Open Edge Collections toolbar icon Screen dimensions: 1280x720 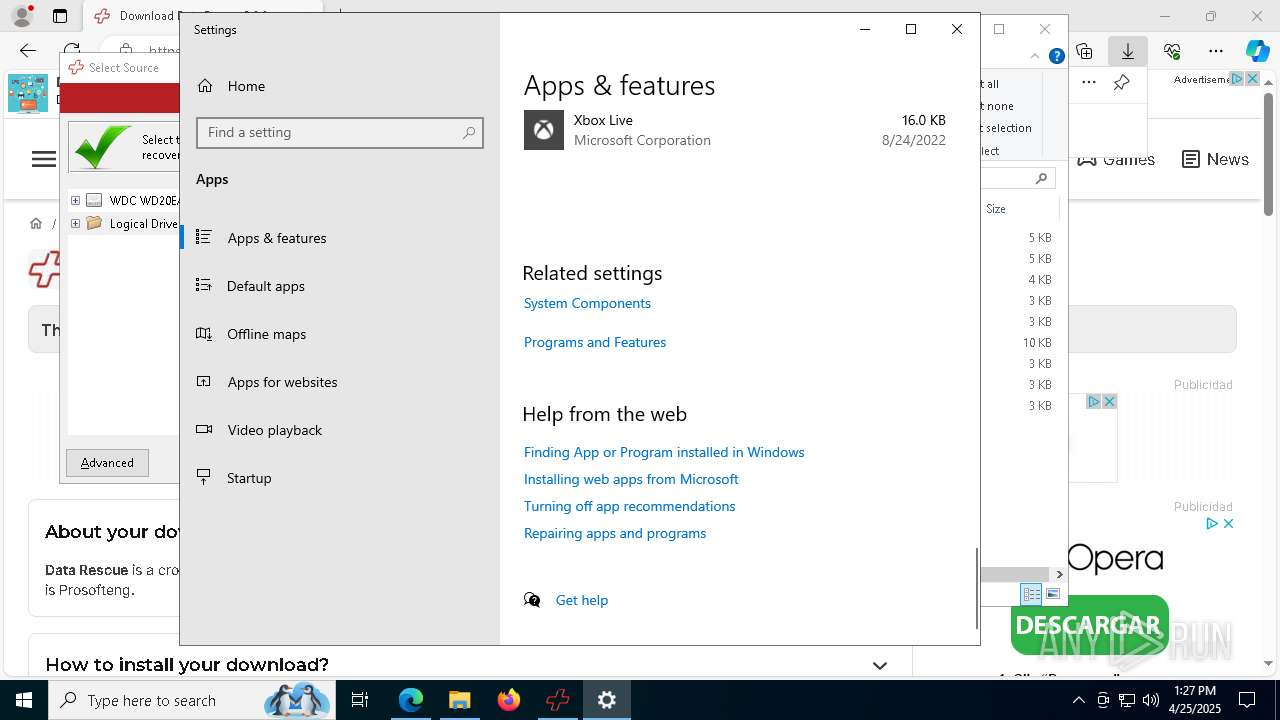(x=1084, y=51)
